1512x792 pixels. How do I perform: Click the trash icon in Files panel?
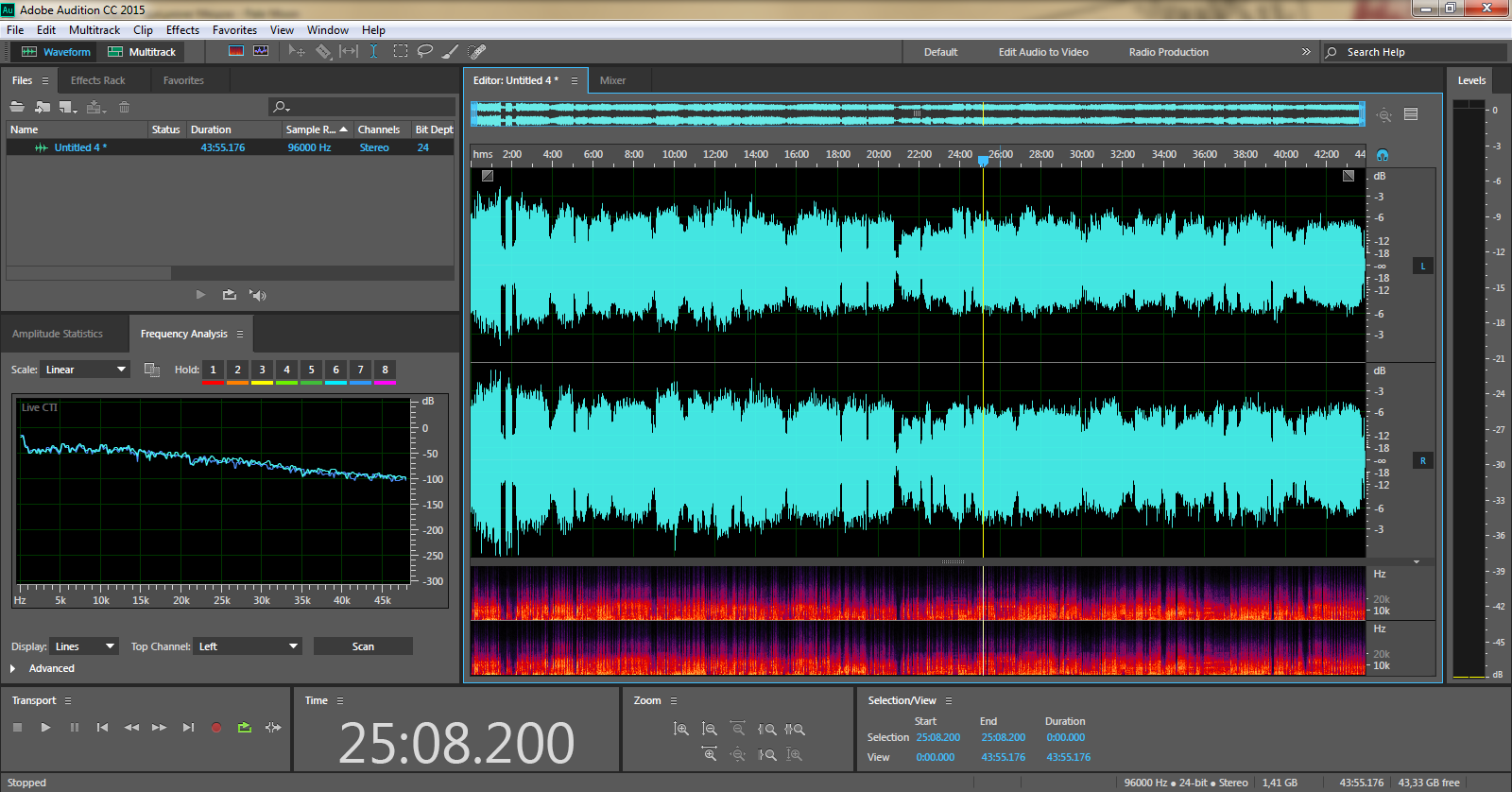click(124, 107)
